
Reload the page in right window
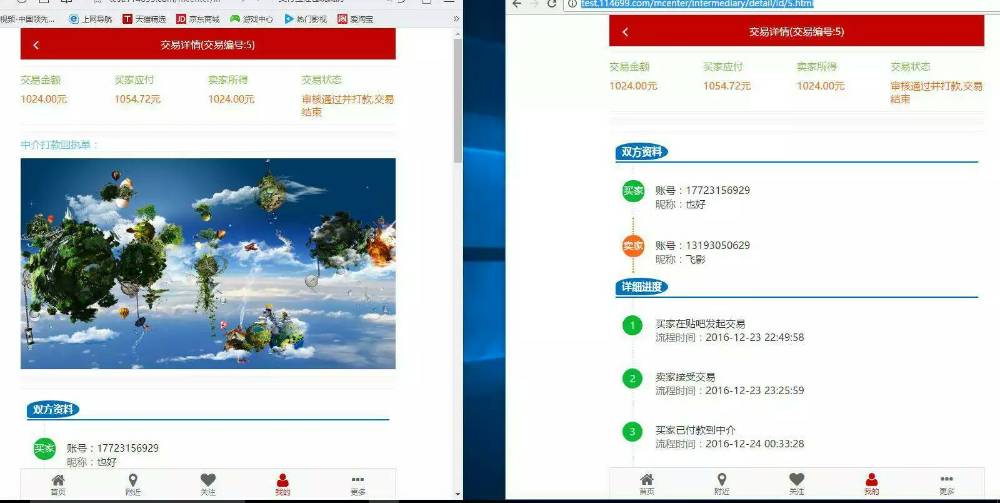click(x=552, y=3)
